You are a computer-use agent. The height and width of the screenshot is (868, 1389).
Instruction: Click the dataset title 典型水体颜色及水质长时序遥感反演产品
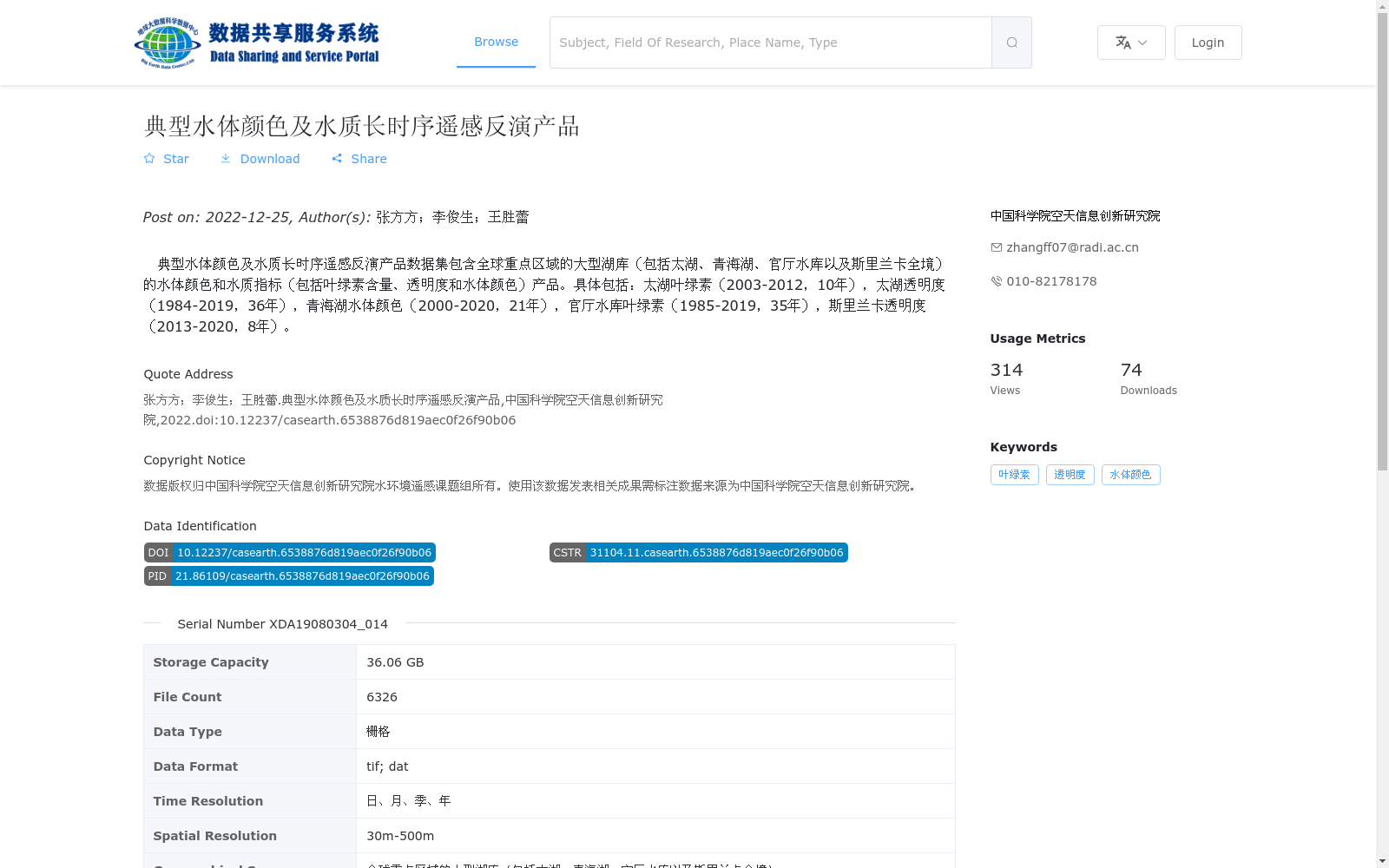pos(361,126)
